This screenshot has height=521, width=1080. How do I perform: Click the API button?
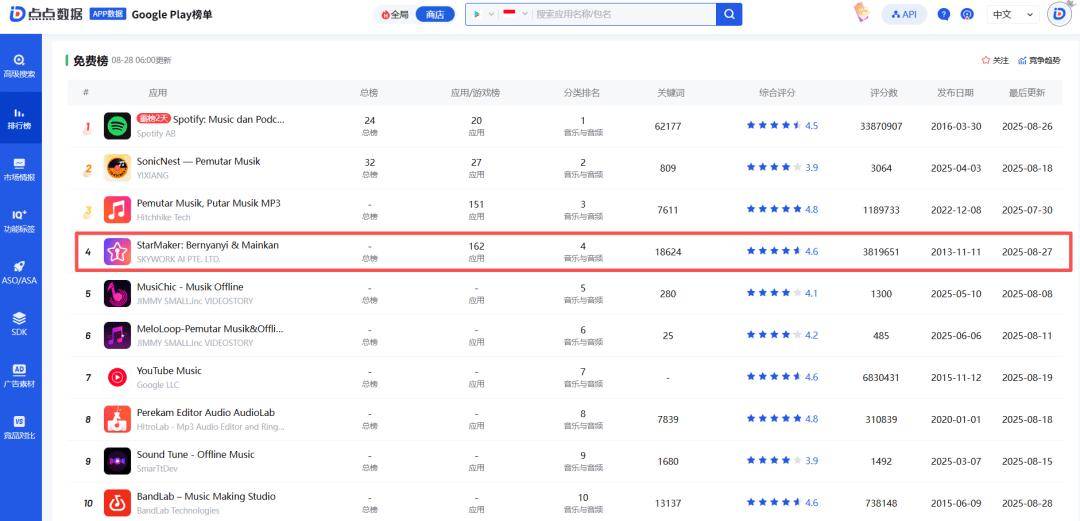[x=904, y=14]
